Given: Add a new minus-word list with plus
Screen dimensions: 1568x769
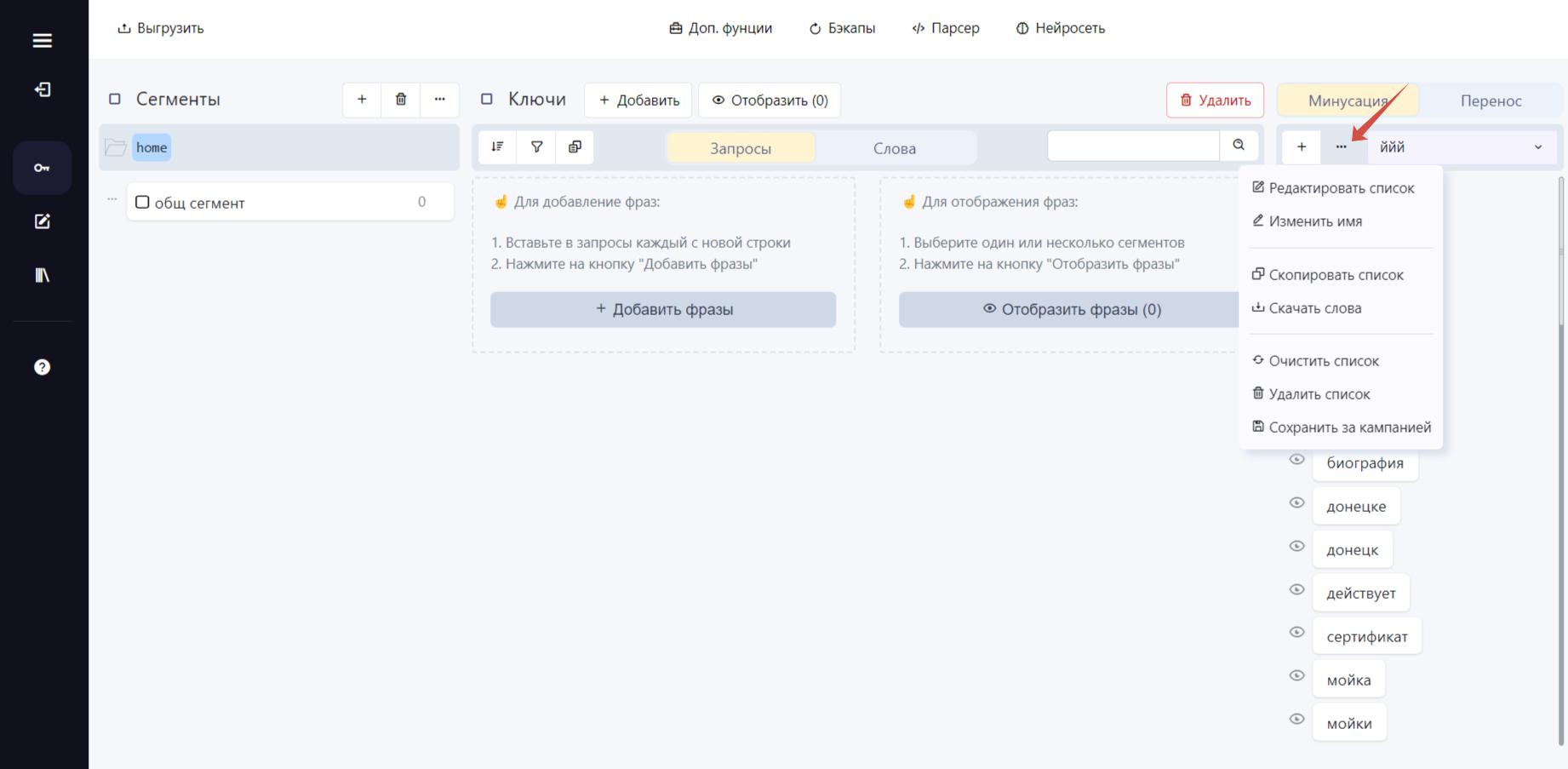Looking at the screenshot, I should click(x=1302, y=146).
